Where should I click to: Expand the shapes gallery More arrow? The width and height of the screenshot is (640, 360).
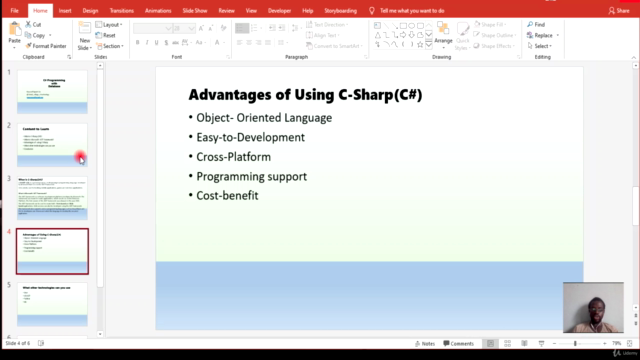[x=429, y=44]
